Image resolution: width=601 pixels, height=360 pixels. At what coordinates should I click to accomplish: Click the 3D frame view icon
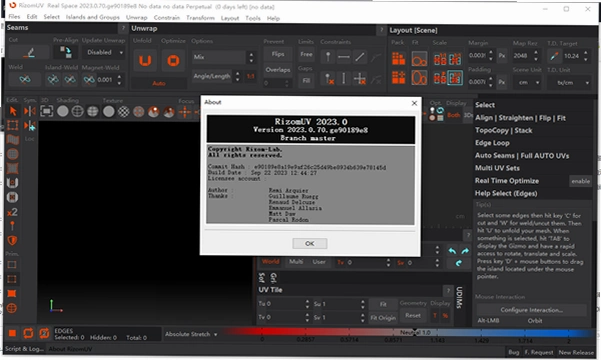46,111
